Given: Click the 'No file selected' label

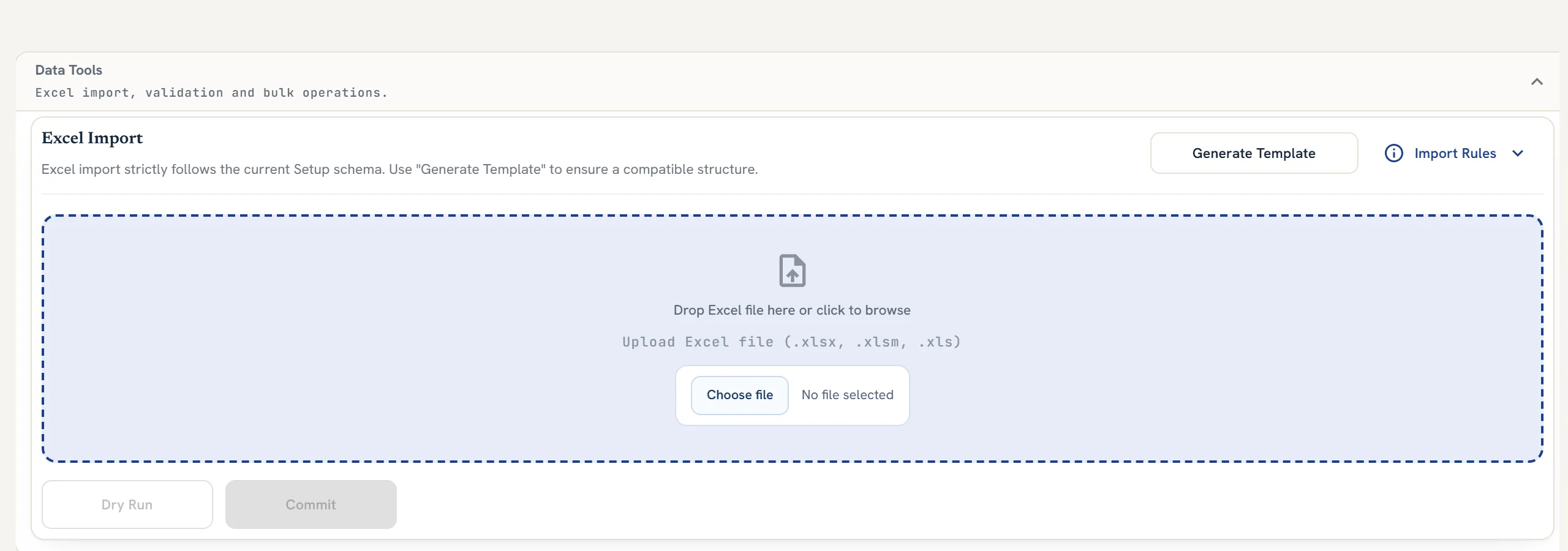Looking at the screenshot, I should point(847,395).
